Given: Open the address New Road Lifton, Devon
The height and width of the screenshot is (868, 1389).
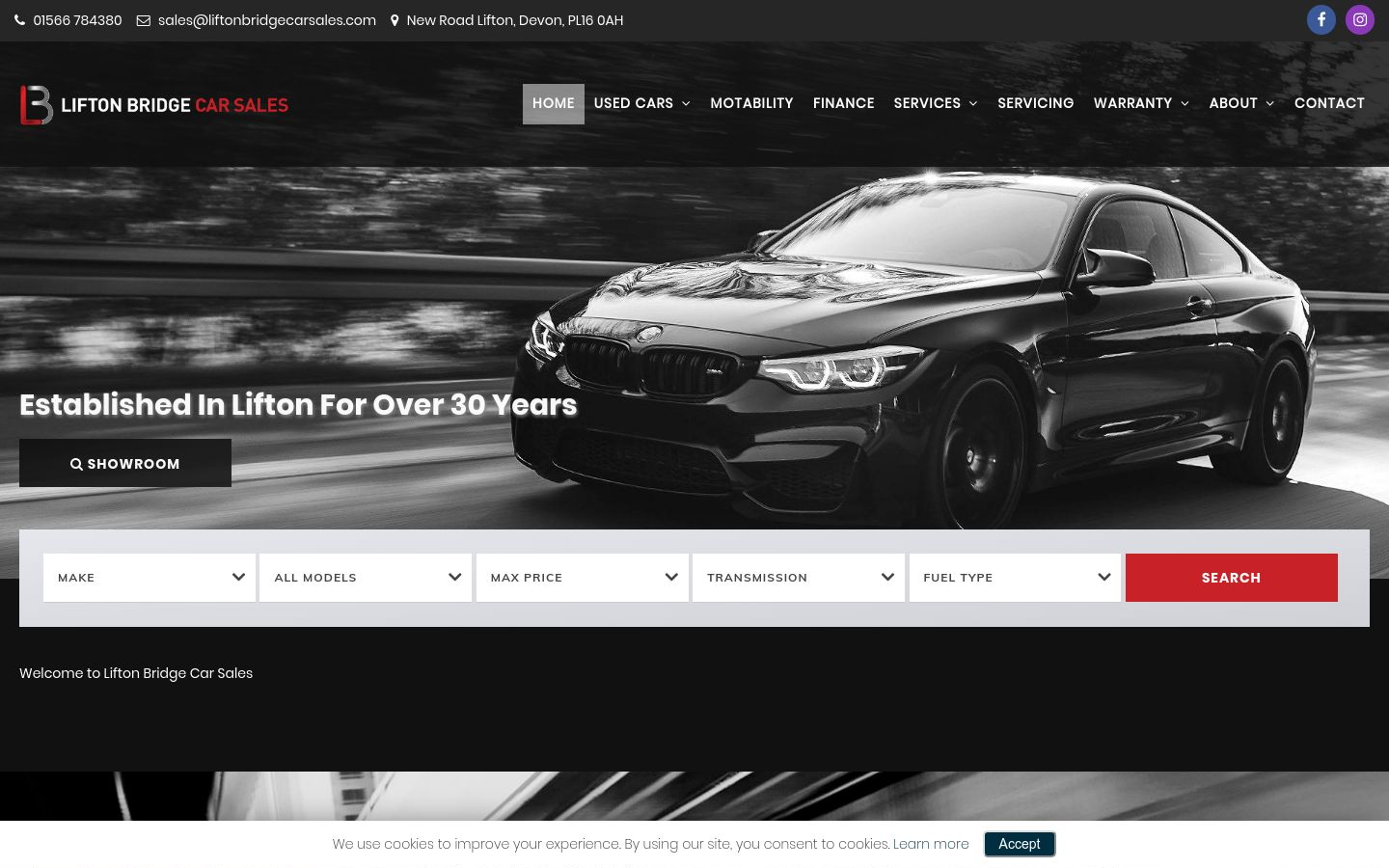Looking at the screenshot, I should (x=515, y=20).
